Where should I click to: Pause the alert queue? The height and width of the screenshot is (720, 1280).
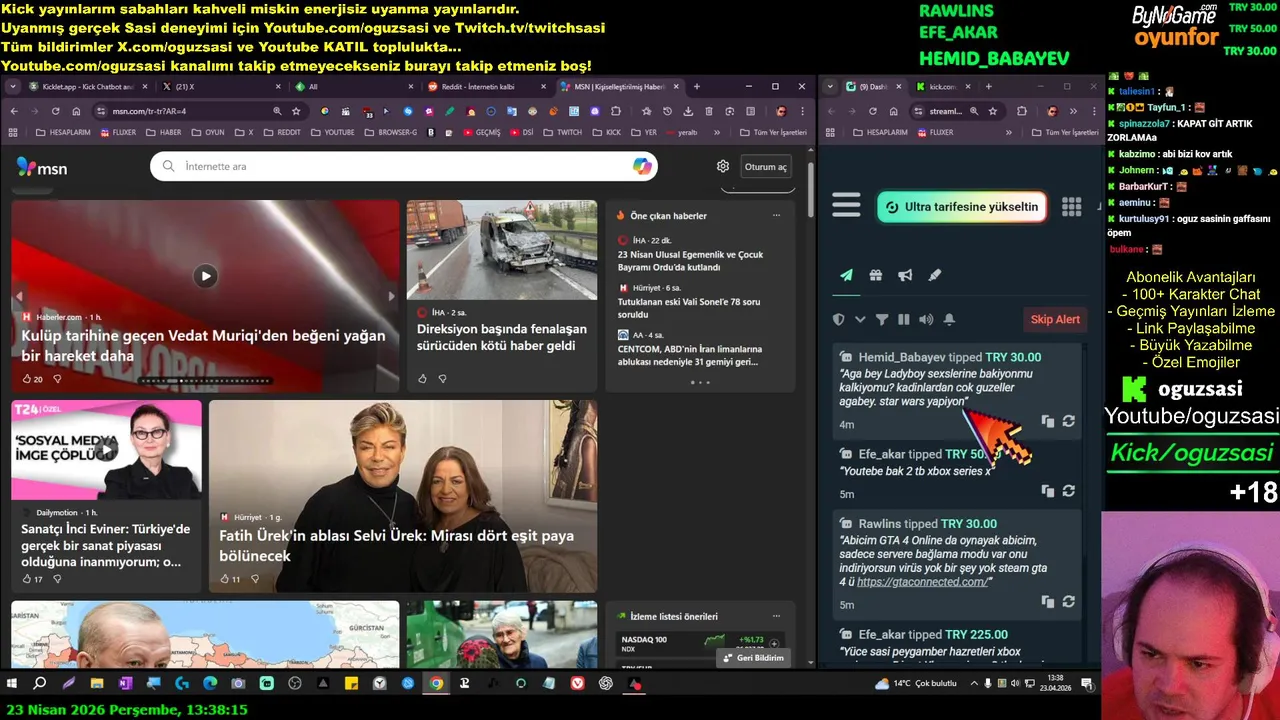[904, 319]
